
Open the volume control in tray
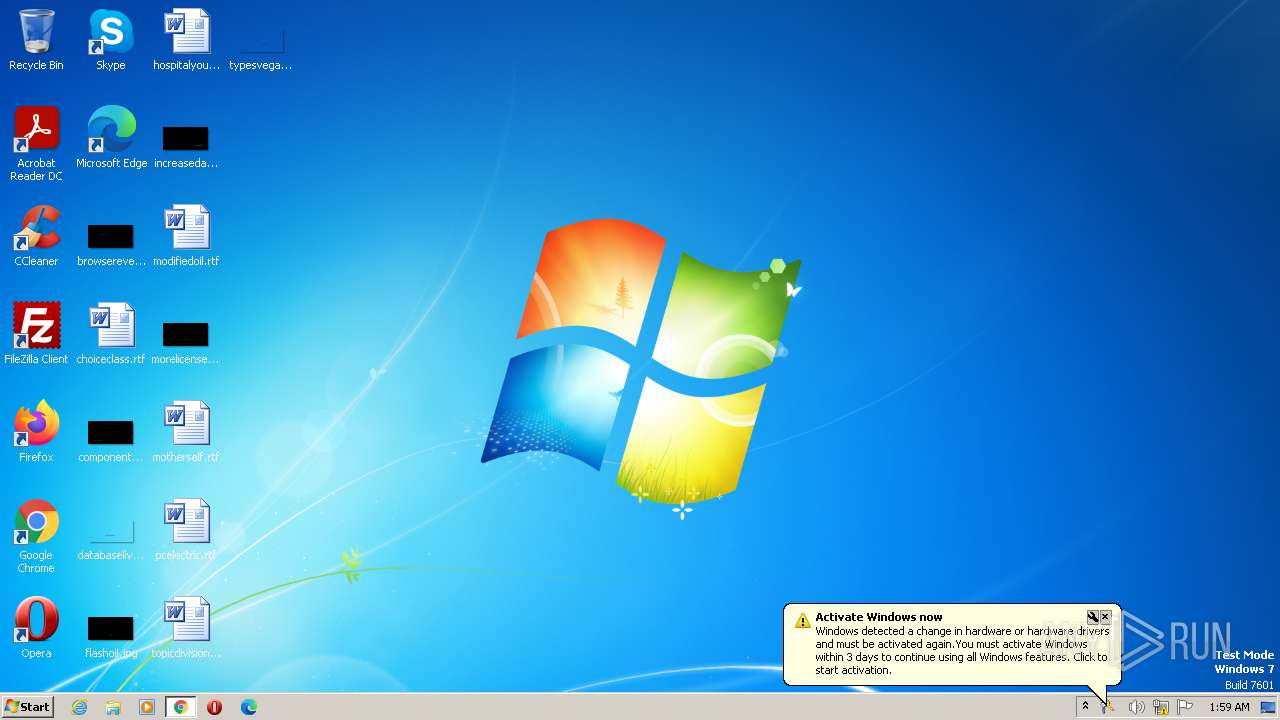point(1136,707)
